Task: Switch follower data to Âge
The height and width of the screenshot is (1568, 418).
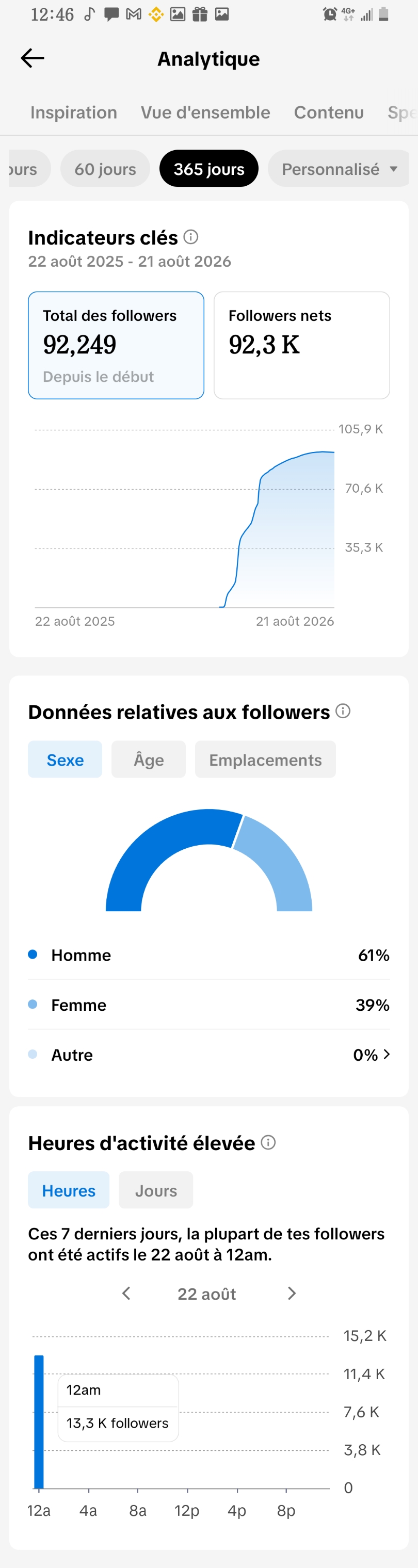Action: (149, 759)
